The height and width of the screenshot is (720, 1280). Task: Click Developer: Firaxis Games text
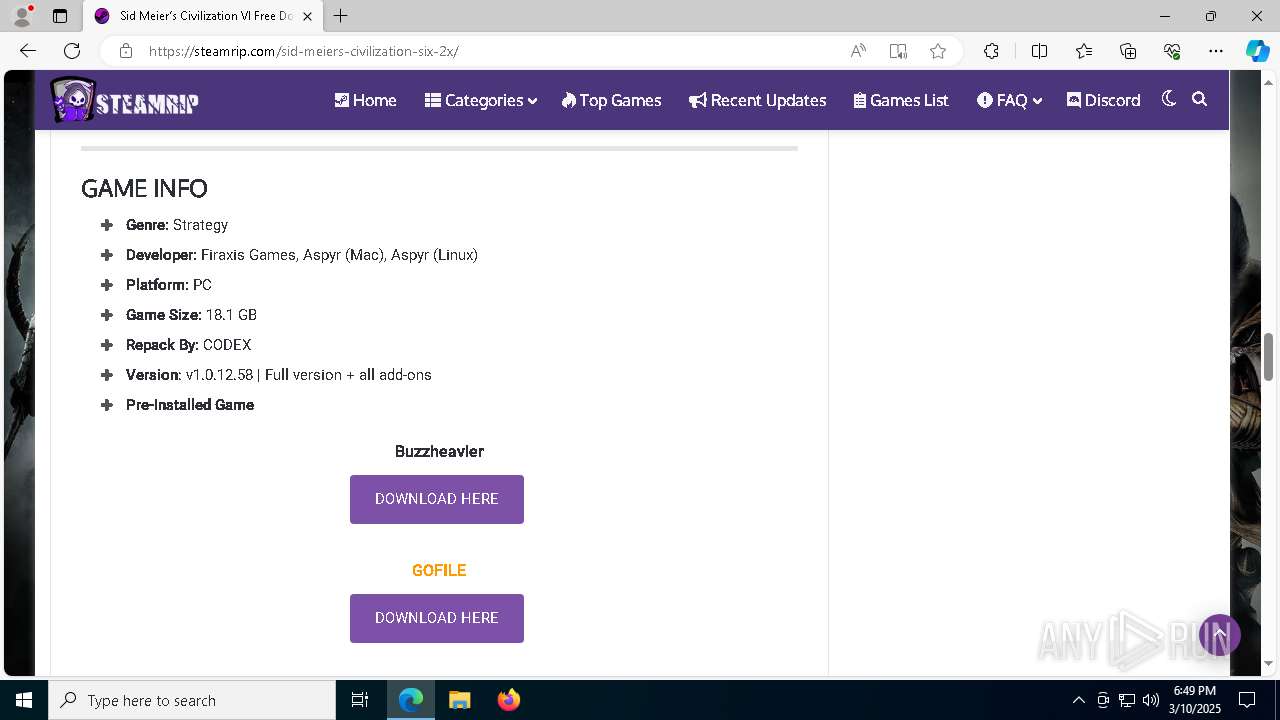pos(302,255)
